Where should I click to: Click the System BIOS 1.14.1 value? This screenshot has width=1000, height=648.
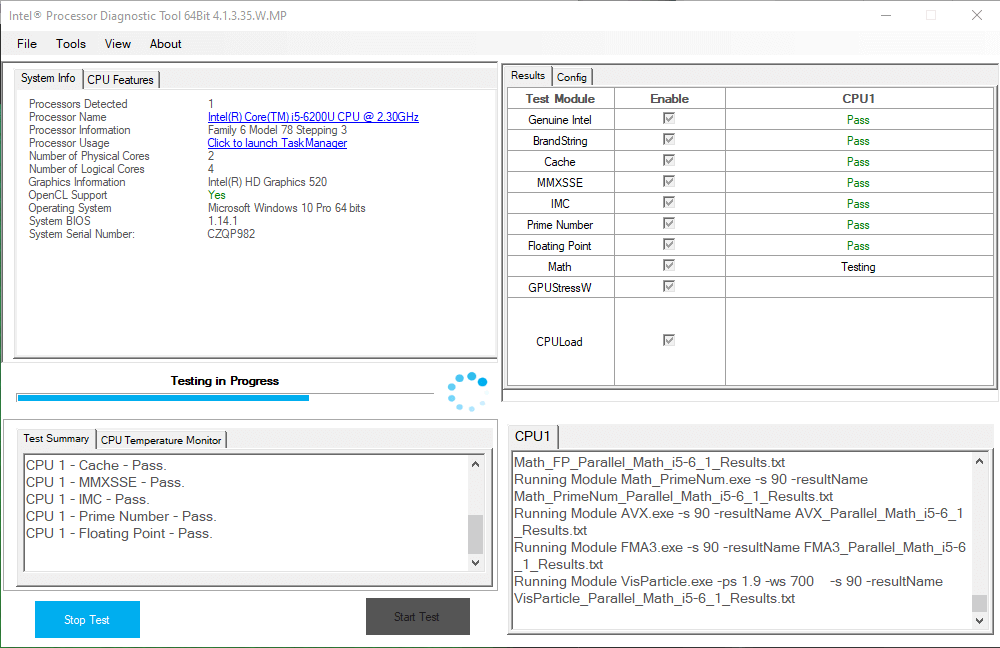click(223, 221)
